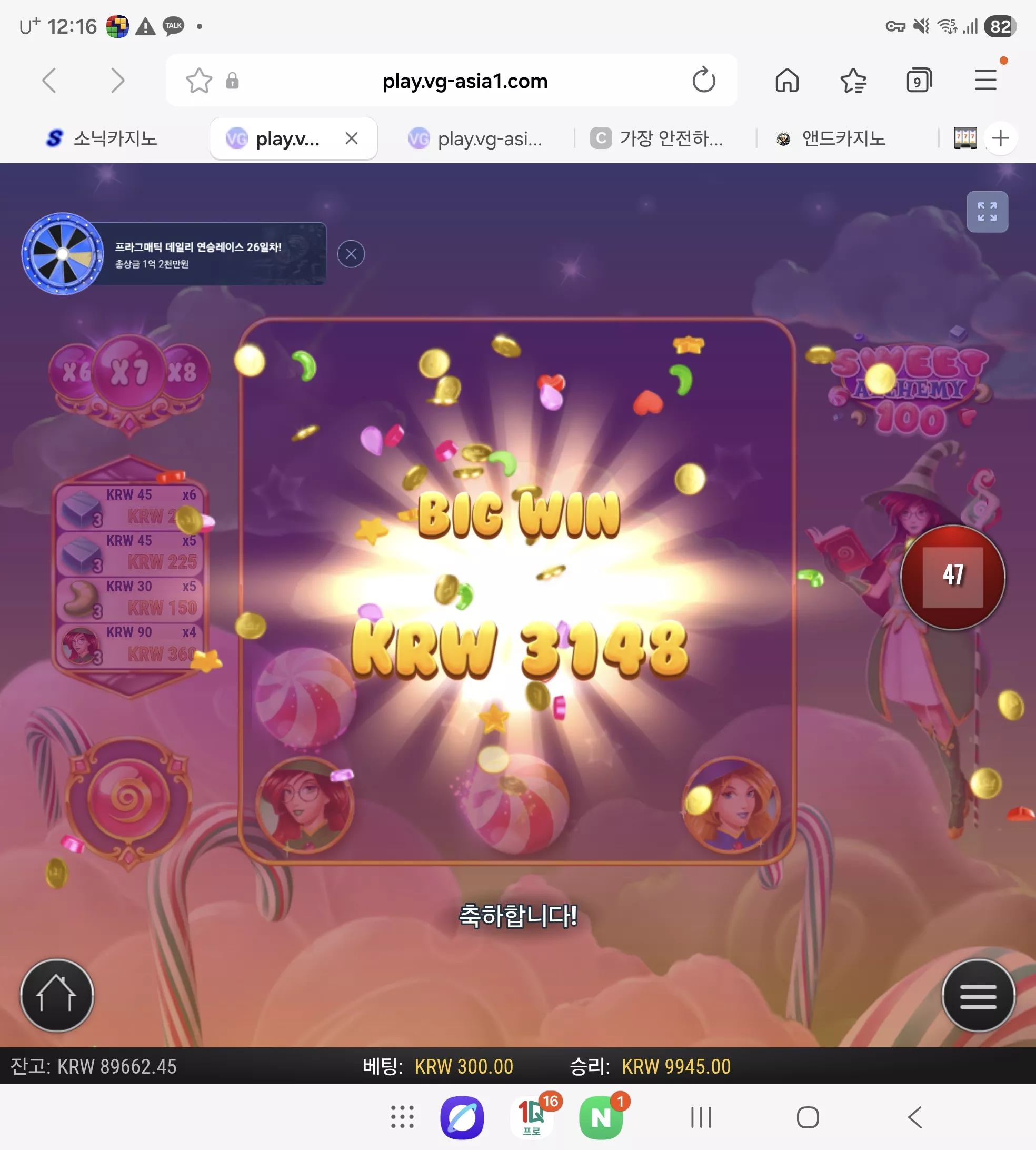Stop autoplay with the red 47 button
1036x1150 pixels.
pyautogui.click(x=952, y=577)
